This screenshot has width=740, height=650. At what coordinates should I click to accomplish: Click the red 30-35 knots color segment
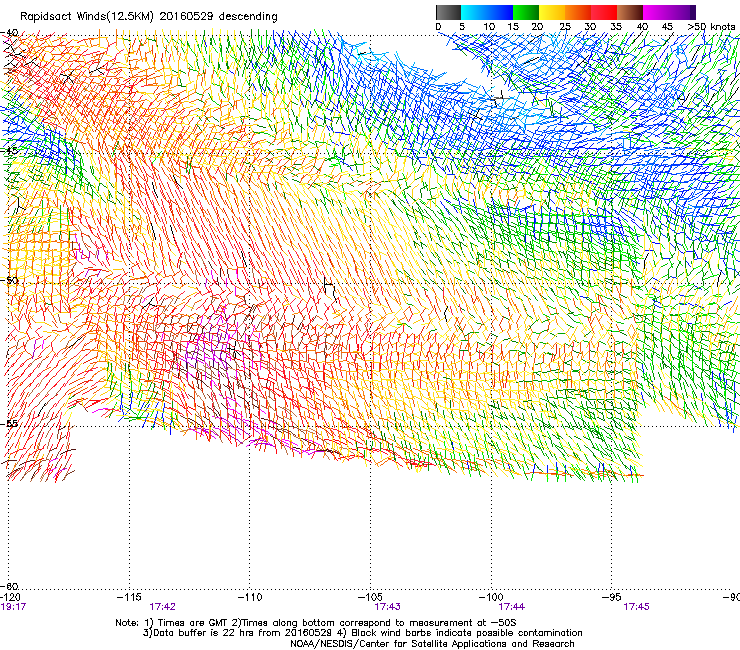click(604, 12)
